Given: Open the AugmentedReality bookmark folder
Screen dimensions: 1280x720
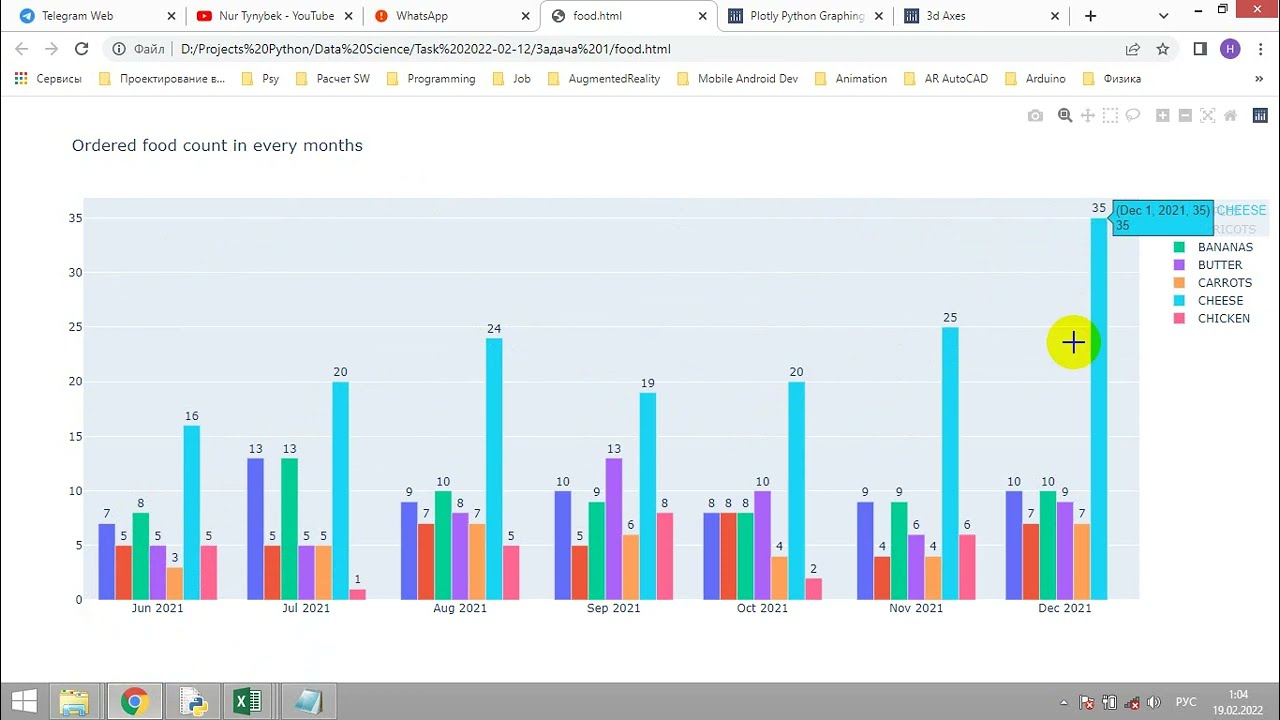Looking at the screenshot, I should [x=604, y=78].
